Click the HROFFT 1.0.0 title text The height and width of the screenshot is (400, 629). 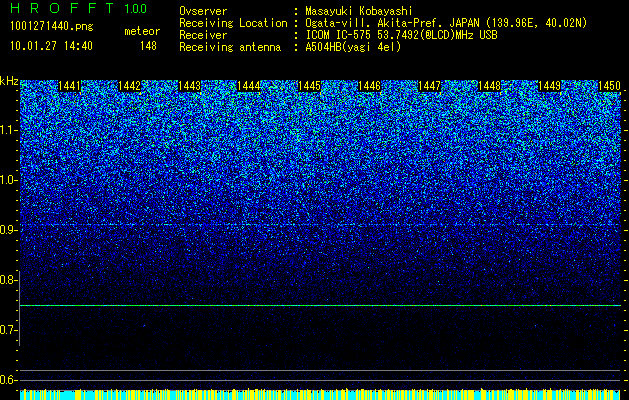[x=79, y=8]
